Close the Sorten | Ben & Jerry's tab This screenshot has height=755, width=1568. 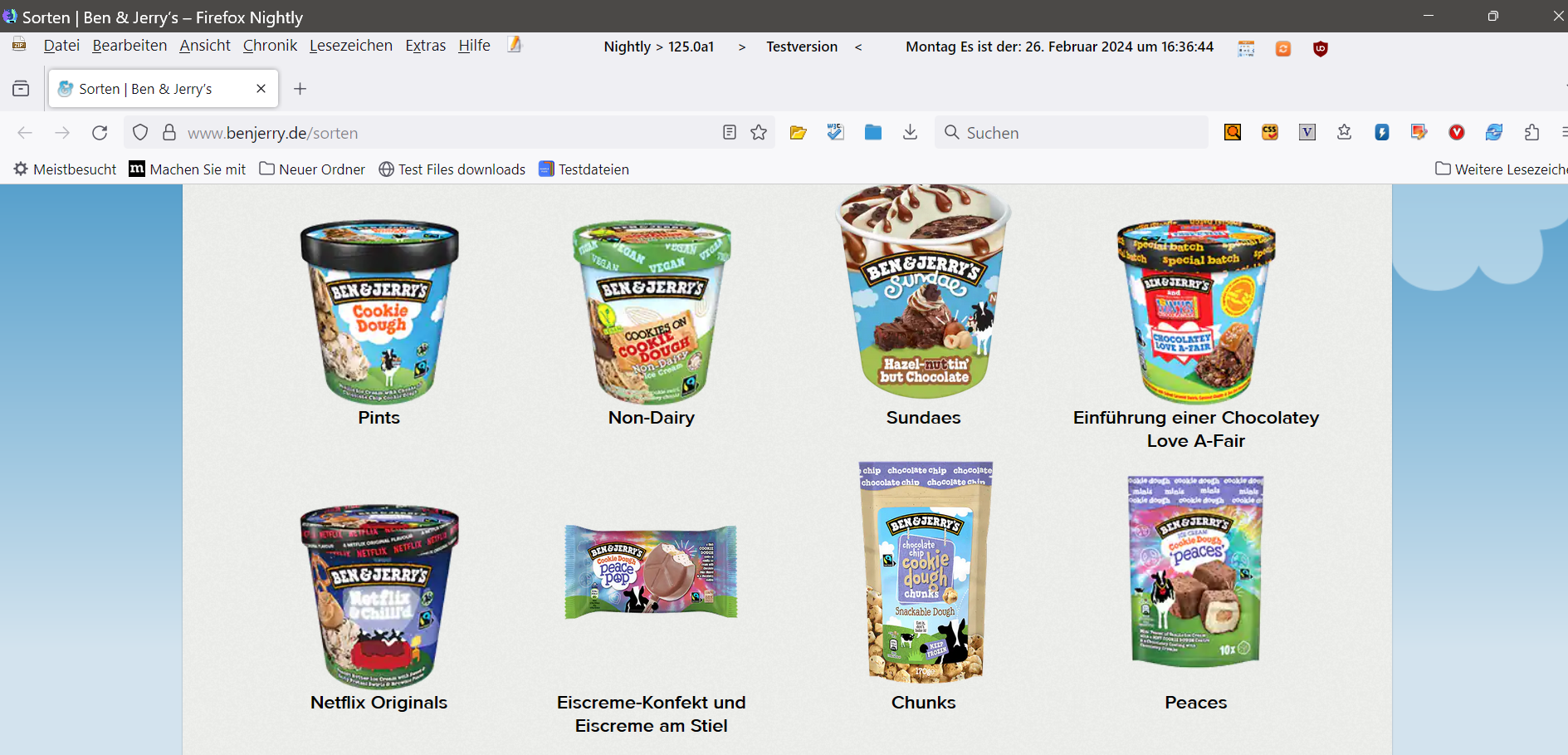click(x=261, y=89)
